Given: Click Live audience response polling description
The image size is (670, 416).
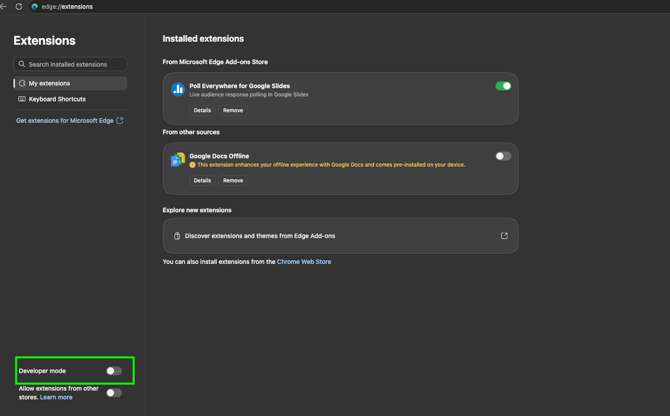Looking at the screenshot, I should click(x=249, y=94).
